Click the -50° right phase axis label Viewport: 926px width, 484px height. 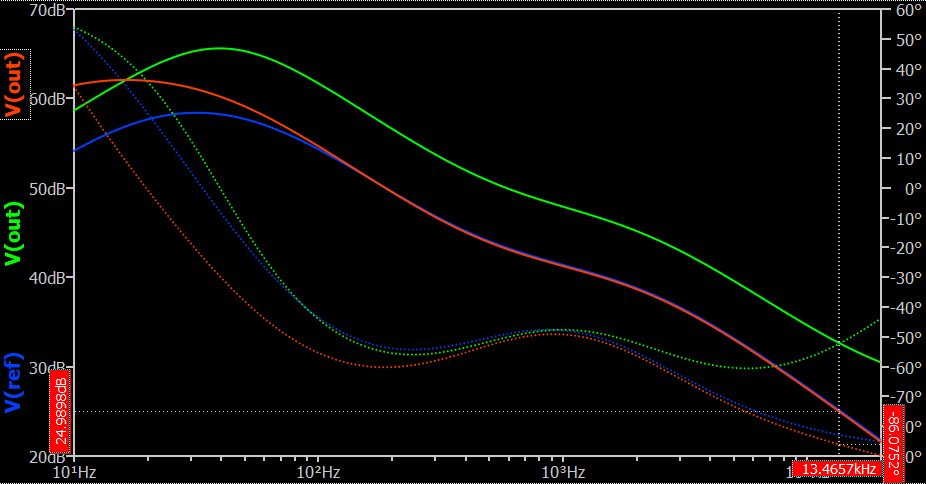(905, 338)
